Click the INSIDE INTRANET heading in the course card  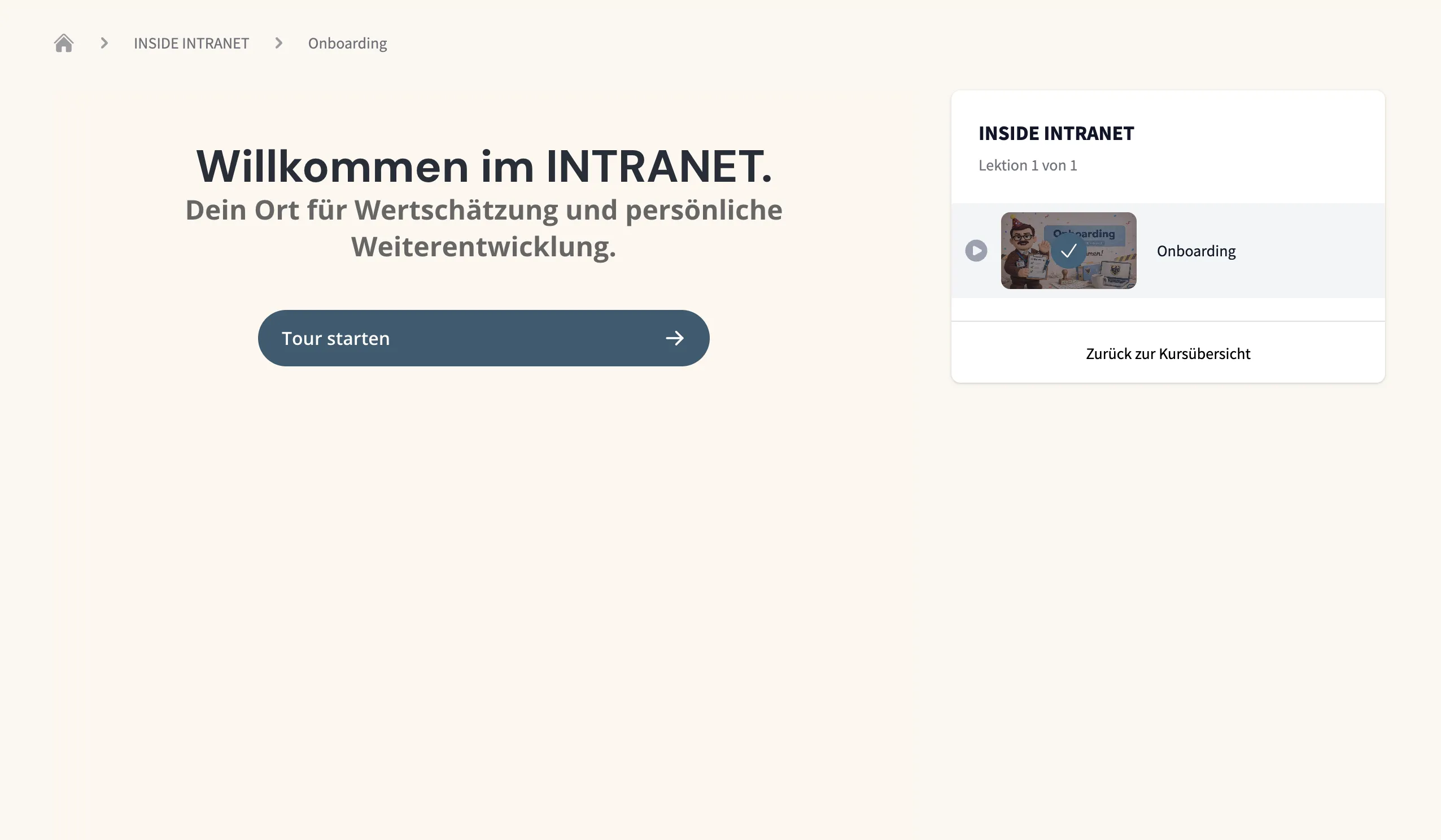1055,133
